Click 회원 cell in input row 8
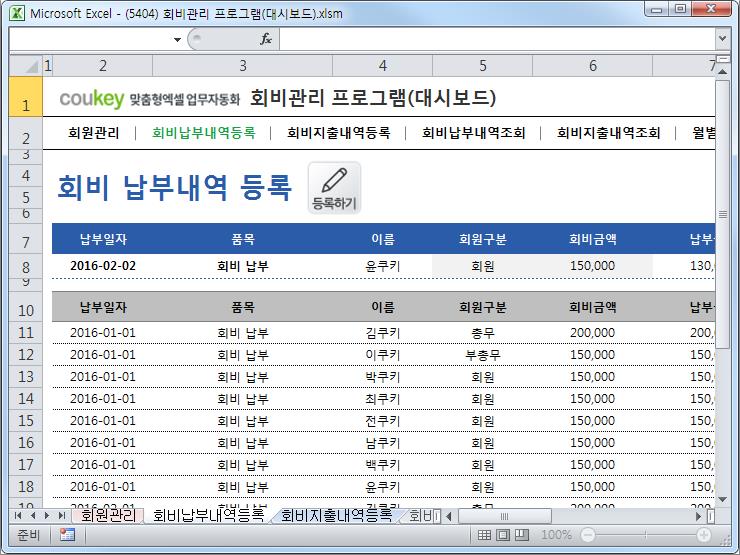Viewport: 740px width, 555px height. (482, 266)
